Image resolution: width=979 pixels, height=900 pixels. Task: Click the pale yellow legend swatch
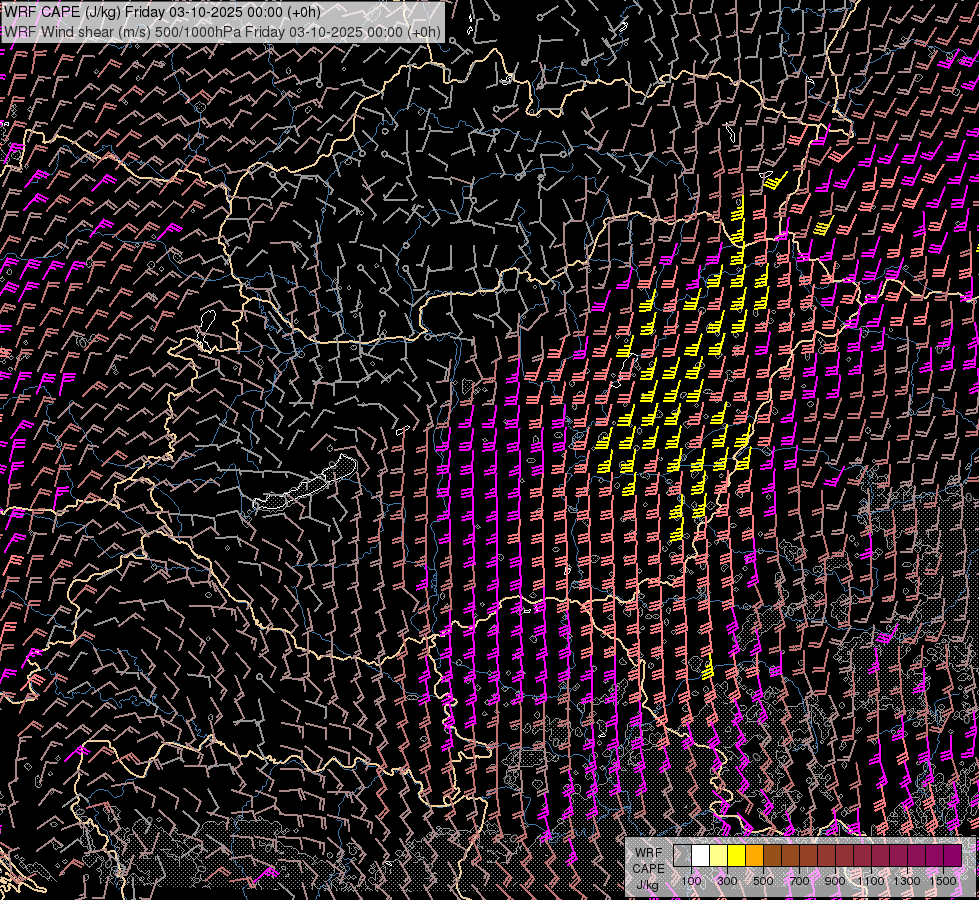718,855
